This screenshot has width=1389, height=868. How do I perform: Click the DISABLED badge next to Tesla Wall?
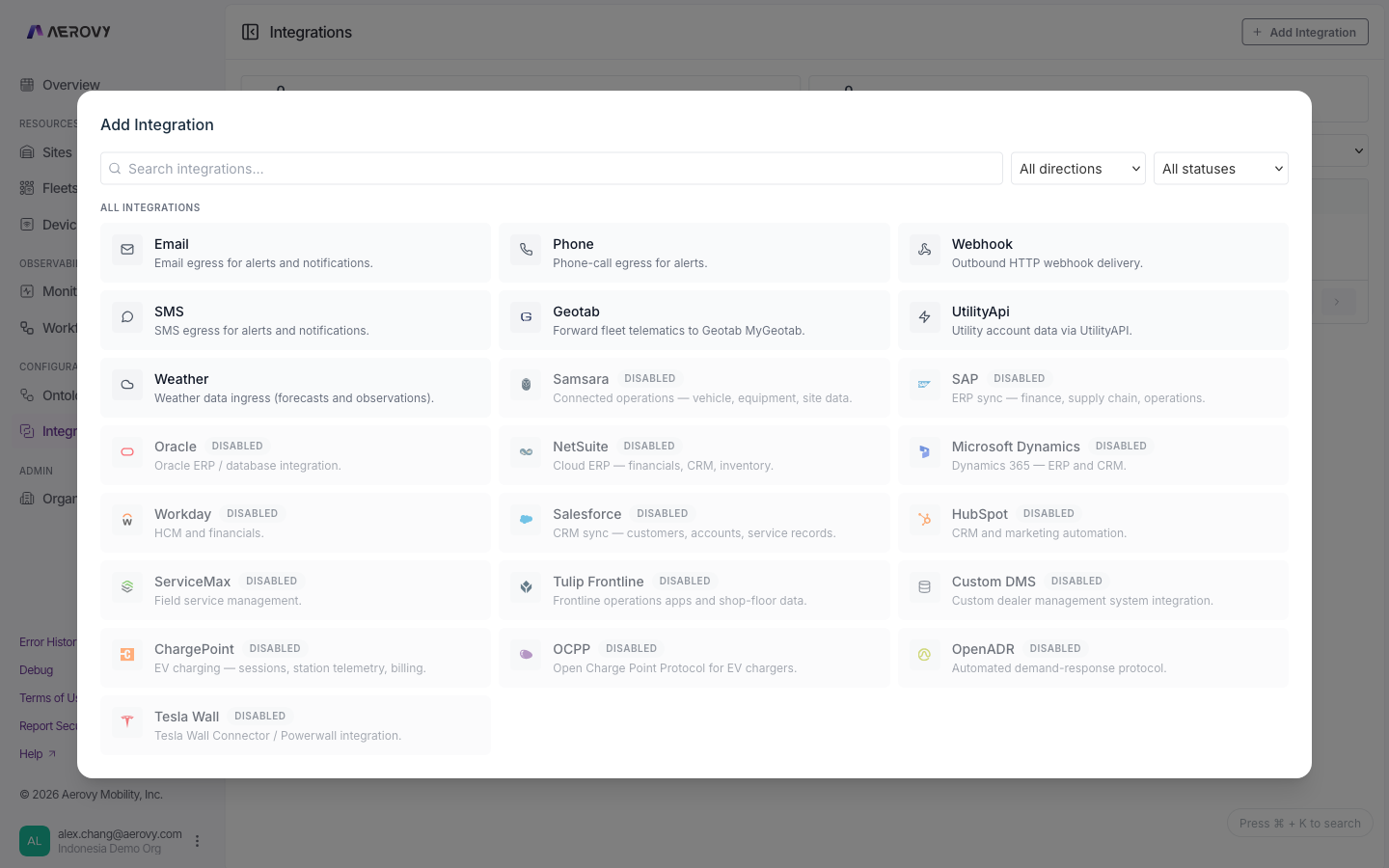pos(260,717)
